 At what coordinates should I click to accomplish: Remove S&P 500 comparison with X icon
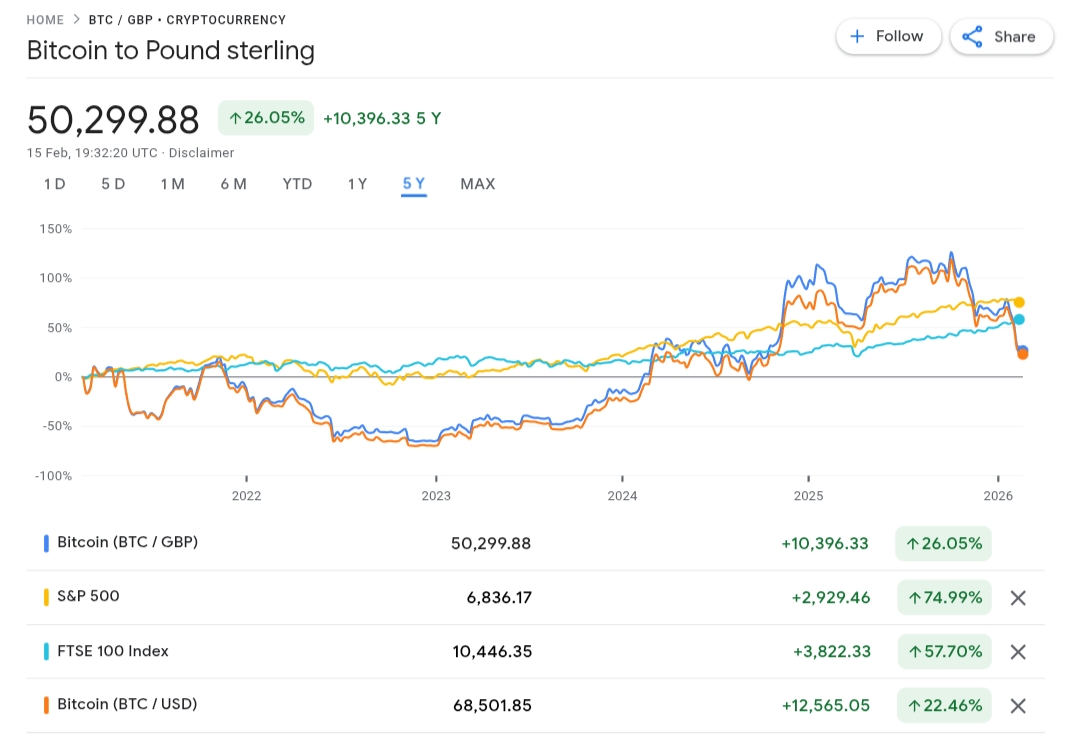click(1018, 598)
